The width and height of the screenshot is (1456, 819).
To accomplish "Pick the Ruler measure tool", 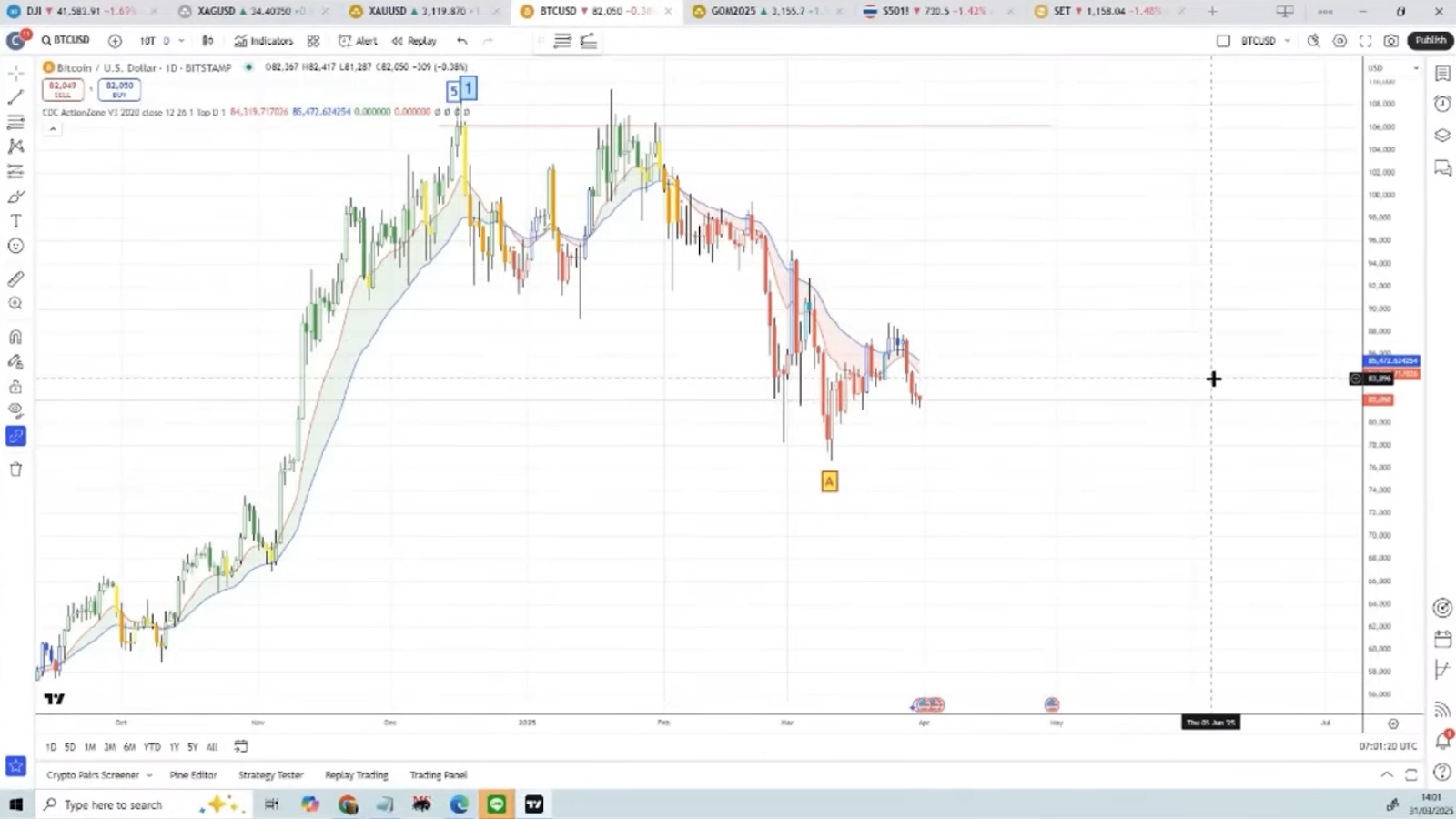I will pyautogui.click(x=15, y=279).
